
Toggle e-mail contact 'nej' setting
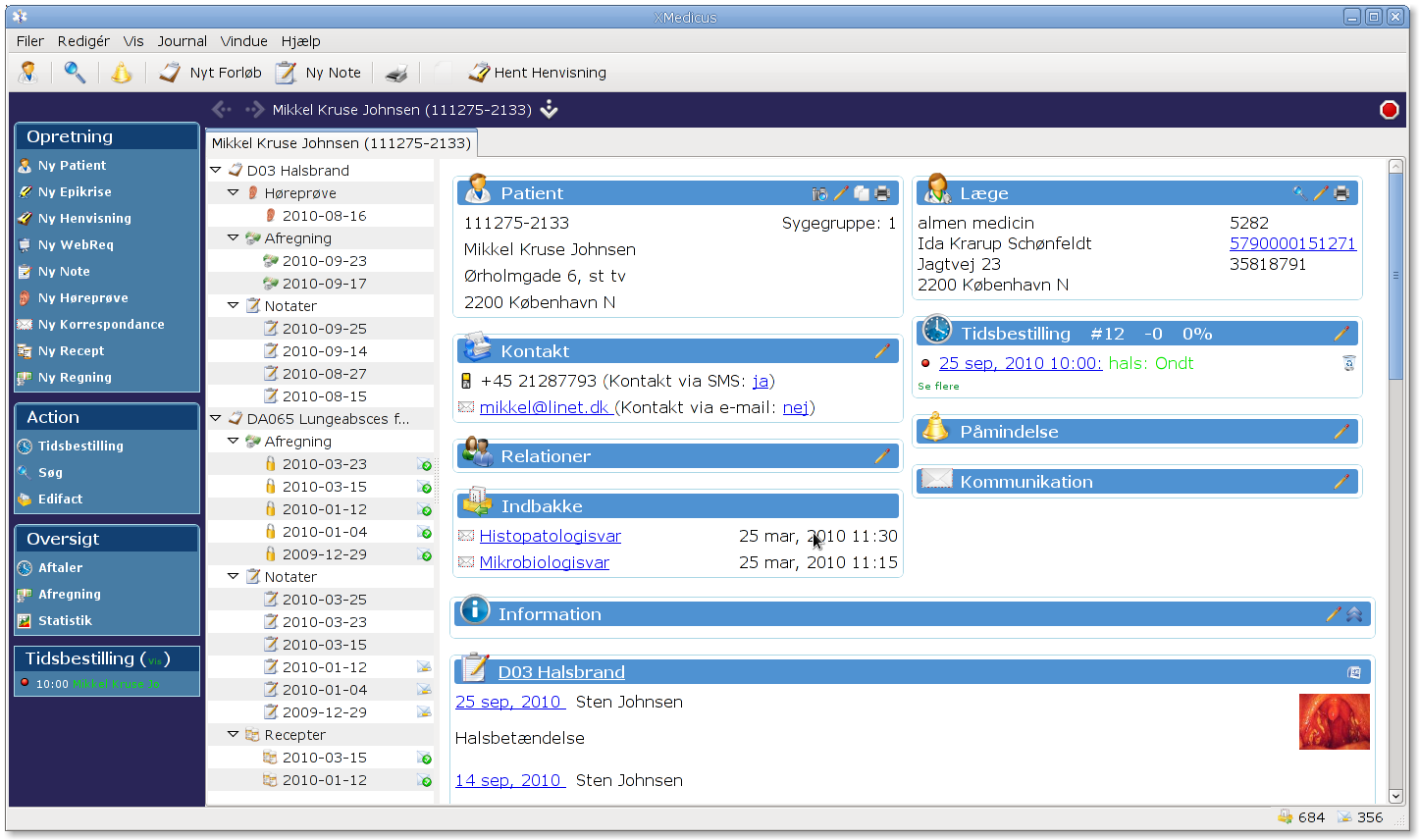pyautogui.click(x=795, y=407)
